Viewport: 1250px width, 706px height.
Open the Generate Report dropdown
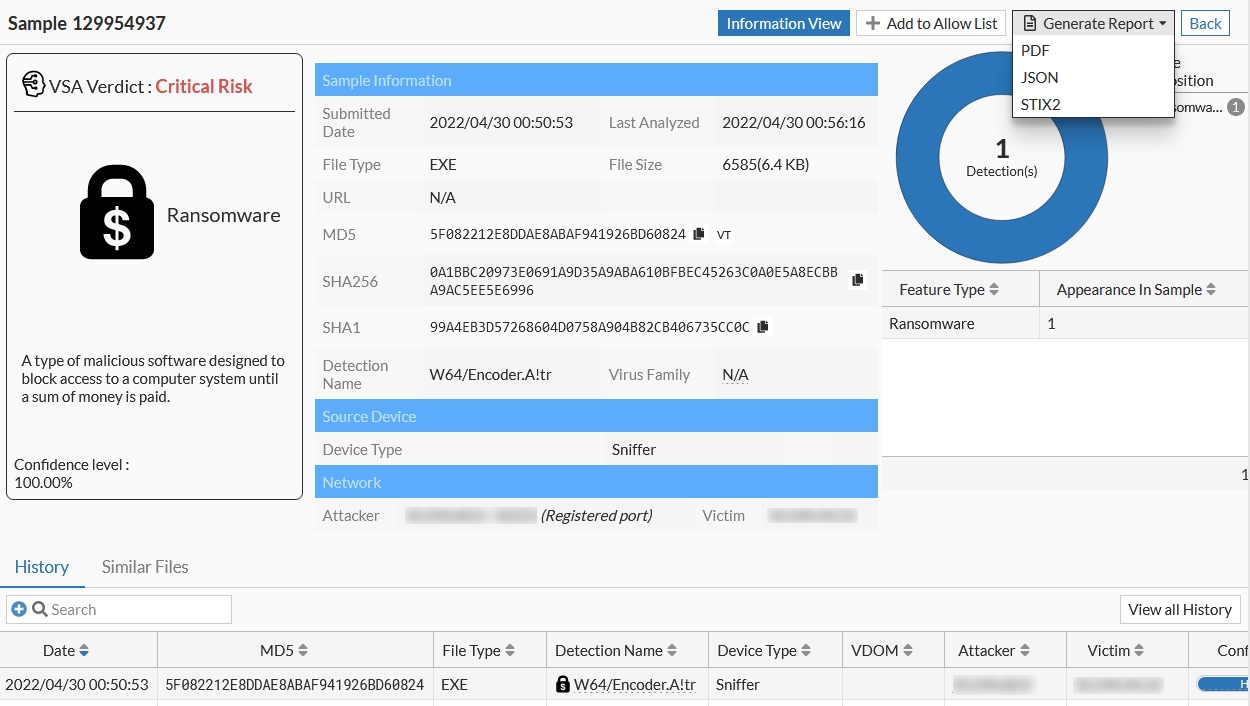point(1092,23)
